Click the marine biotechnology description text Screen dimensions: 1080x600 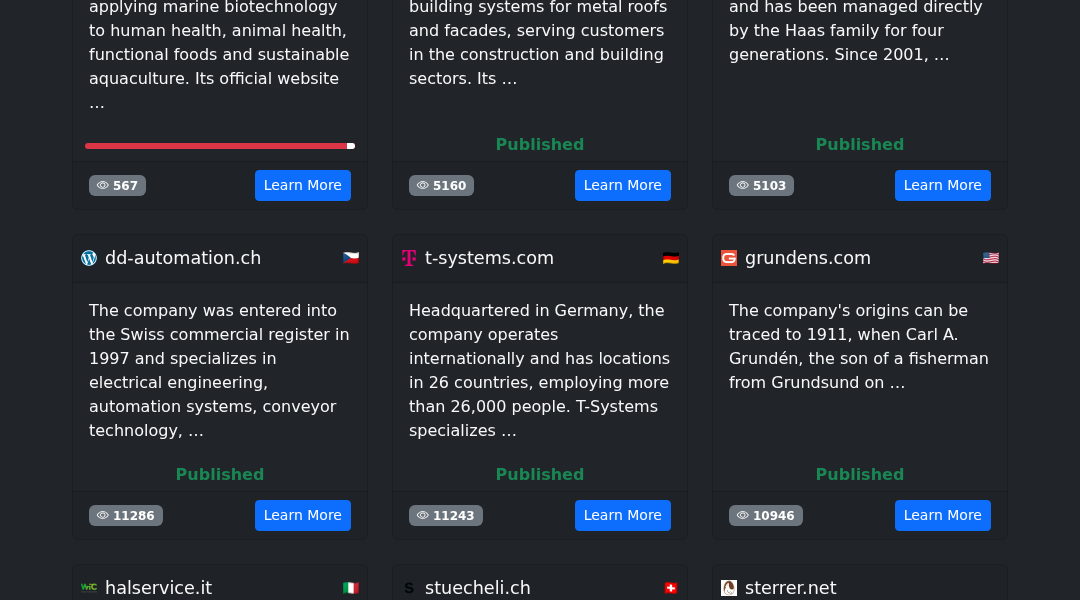click(x=220, y=56)
